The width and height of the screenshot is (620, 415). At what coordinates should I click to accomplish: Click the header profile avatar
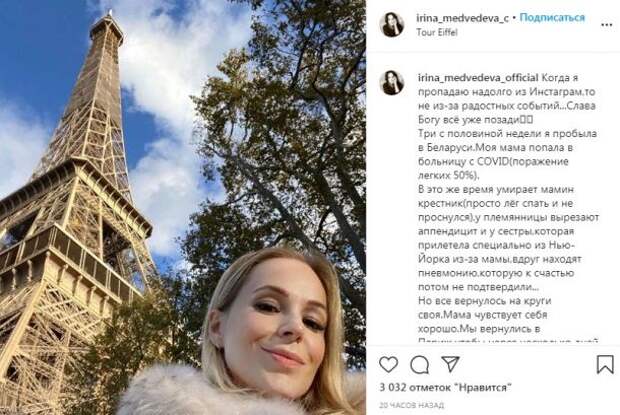[x=391, y=25]
